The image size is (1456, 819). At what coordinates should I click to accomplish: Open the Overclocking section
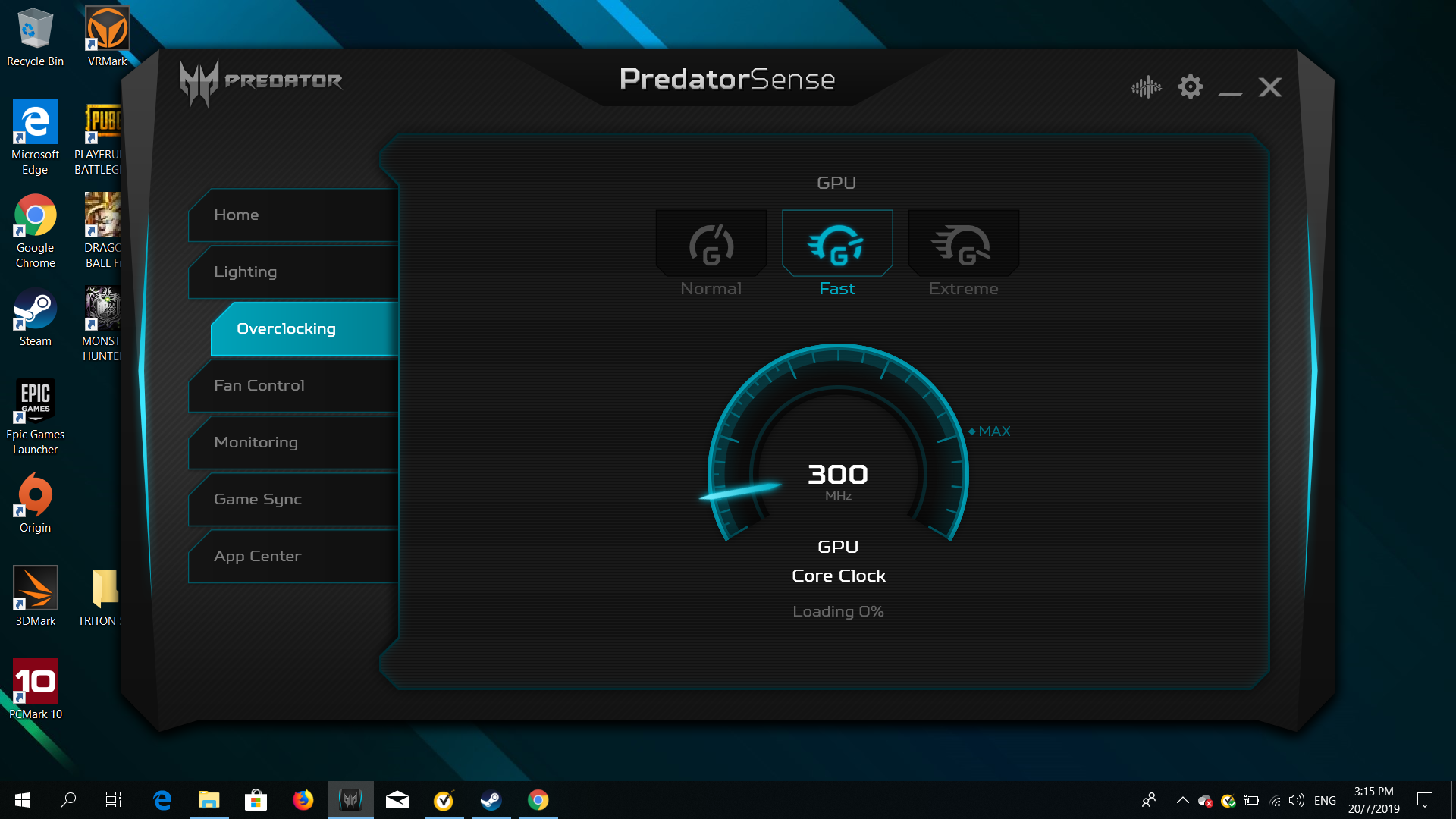pyautogui.click(x=305, y=328)
